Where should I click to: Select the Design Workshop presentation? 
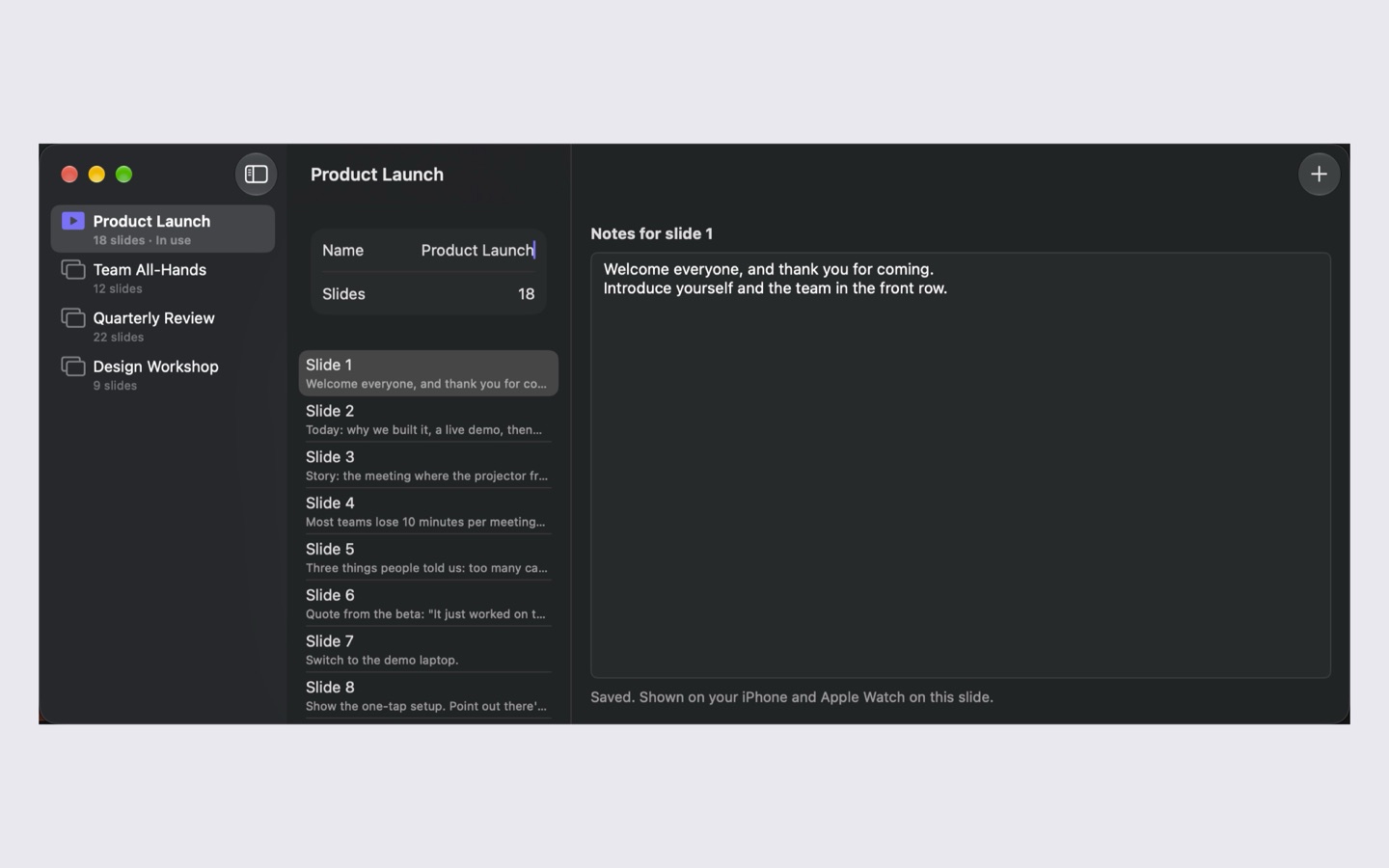[x=162, y=374]
